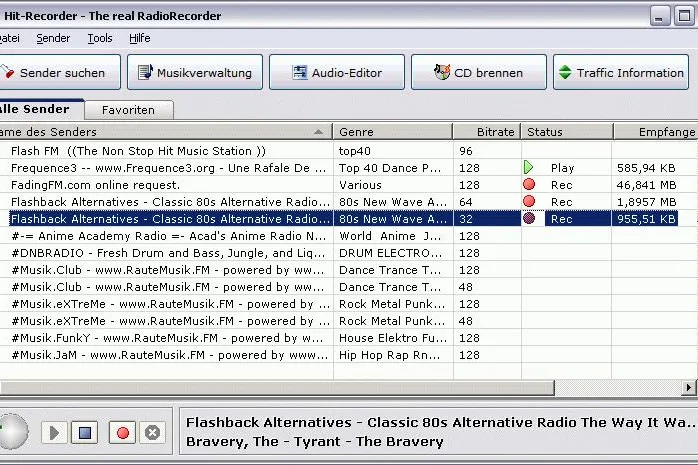Click the cancel X button beside record
The height and width of the screenshot is (465, 698).
click(x=152, y=433)
